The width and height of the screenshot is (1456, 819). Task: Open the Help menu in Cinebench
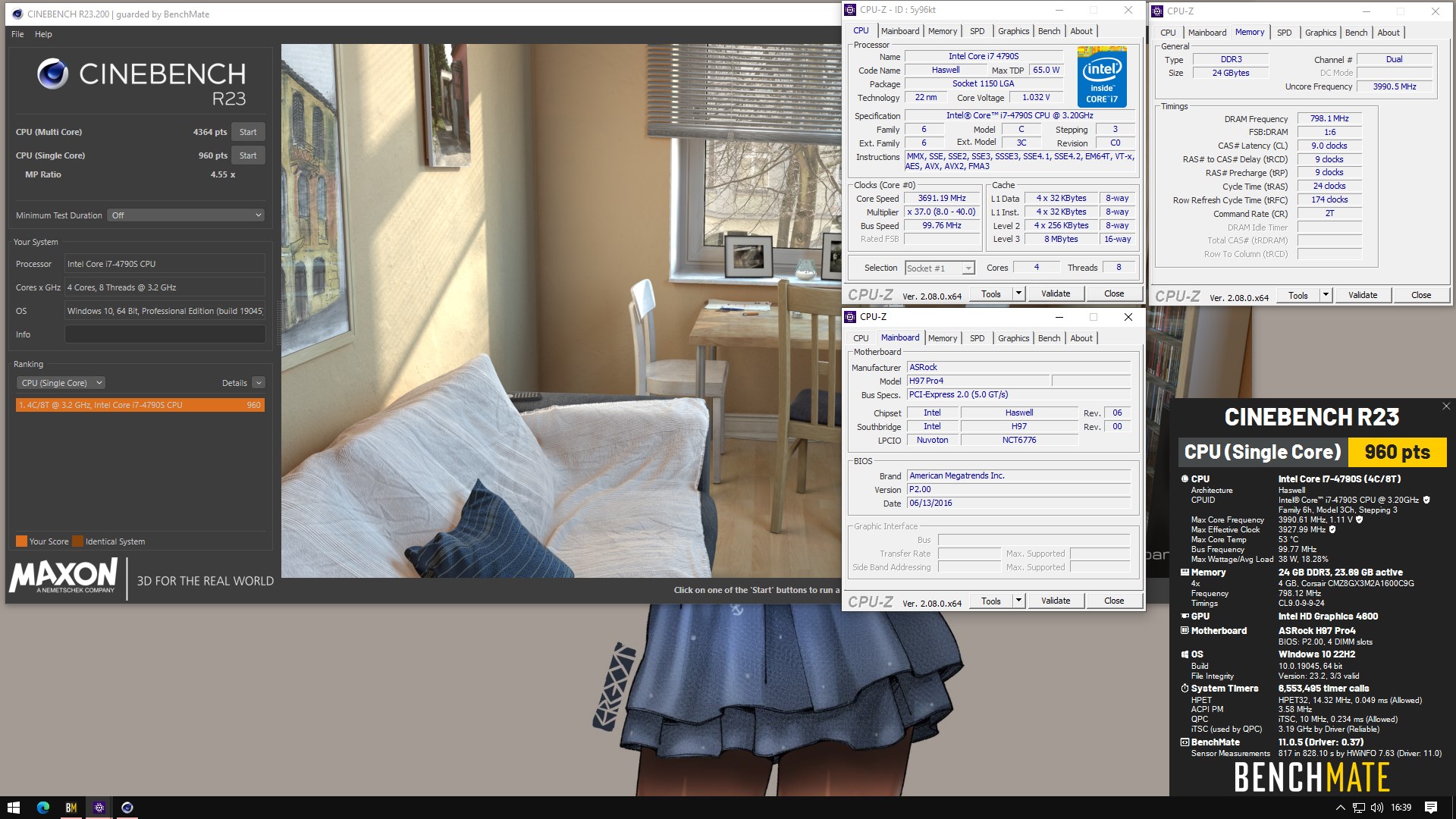click(43, 34)
